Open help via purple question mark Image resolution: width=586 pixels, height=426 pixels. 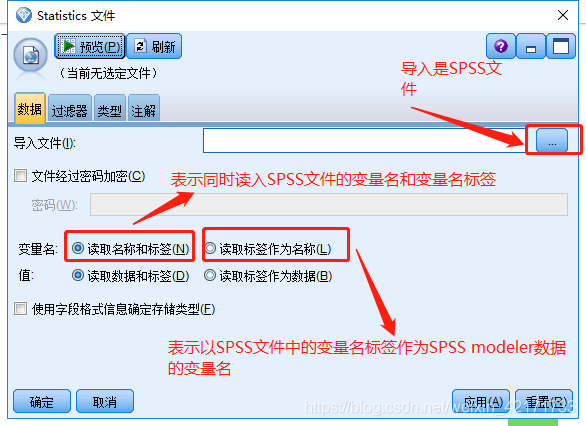click(501, 46)
